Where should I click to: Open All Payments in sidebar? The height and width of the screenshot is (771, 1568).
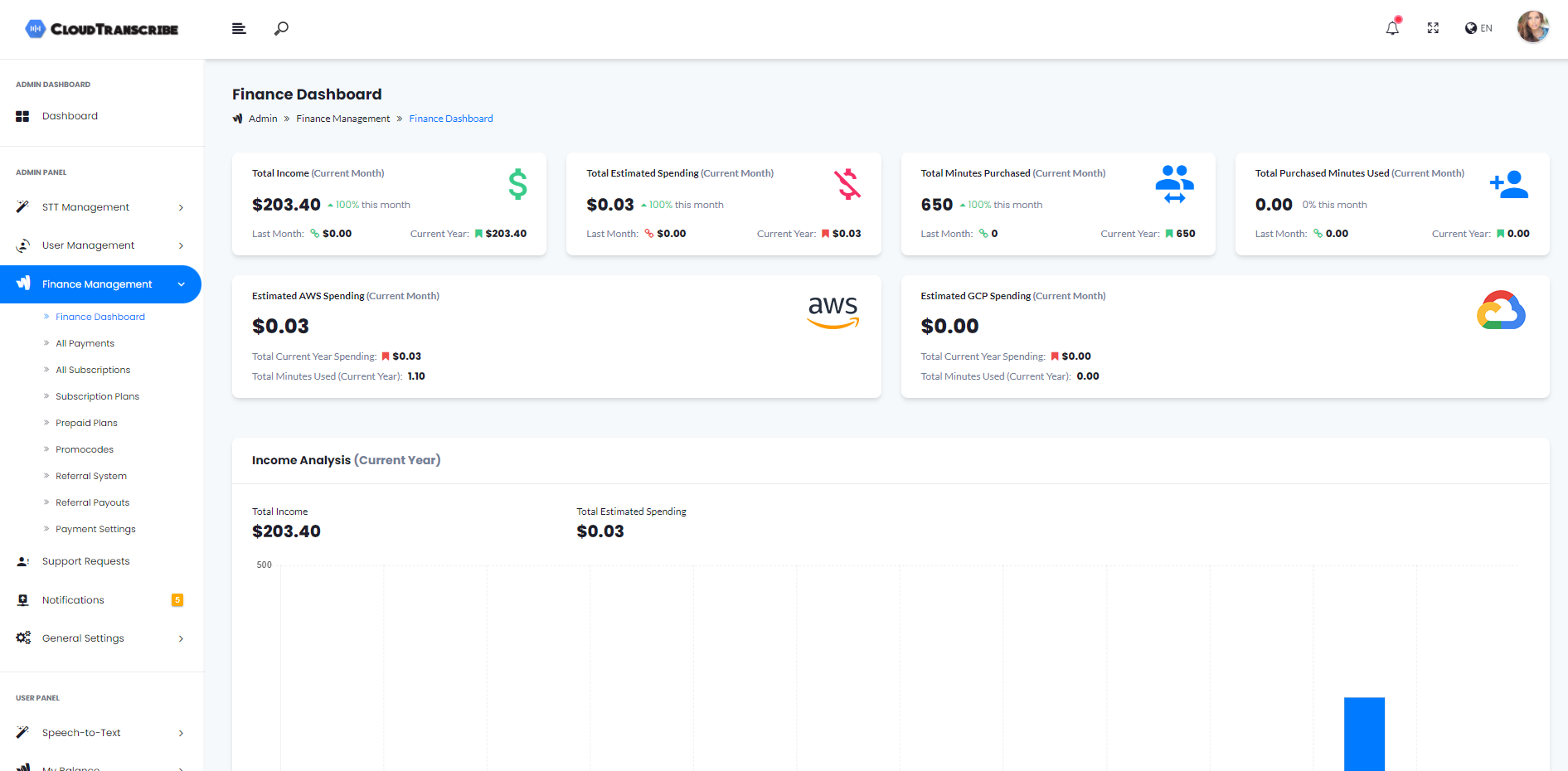pos(85,343)
